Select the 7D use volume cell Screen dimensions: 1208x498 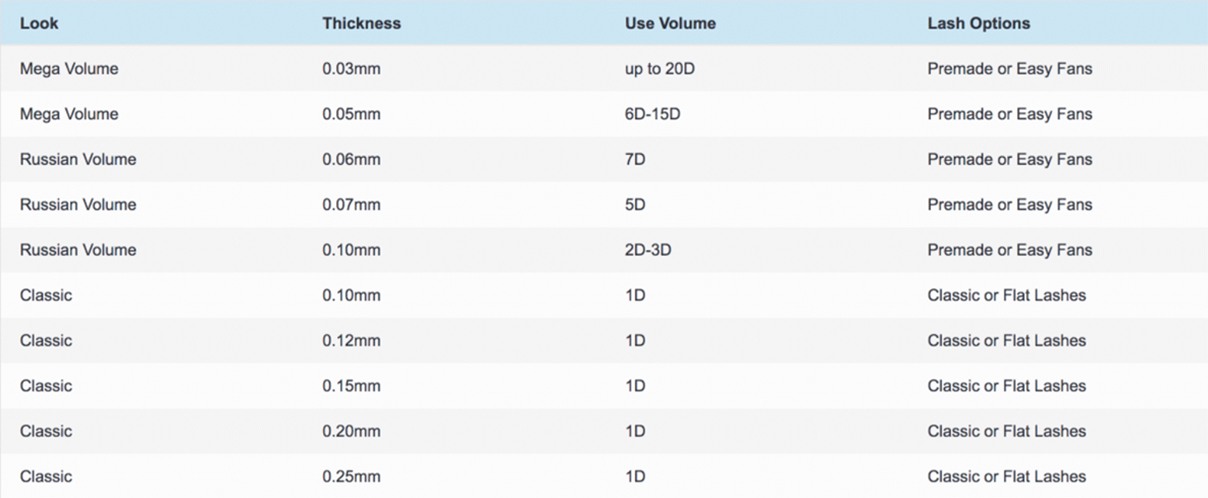(x=635, y=159)
